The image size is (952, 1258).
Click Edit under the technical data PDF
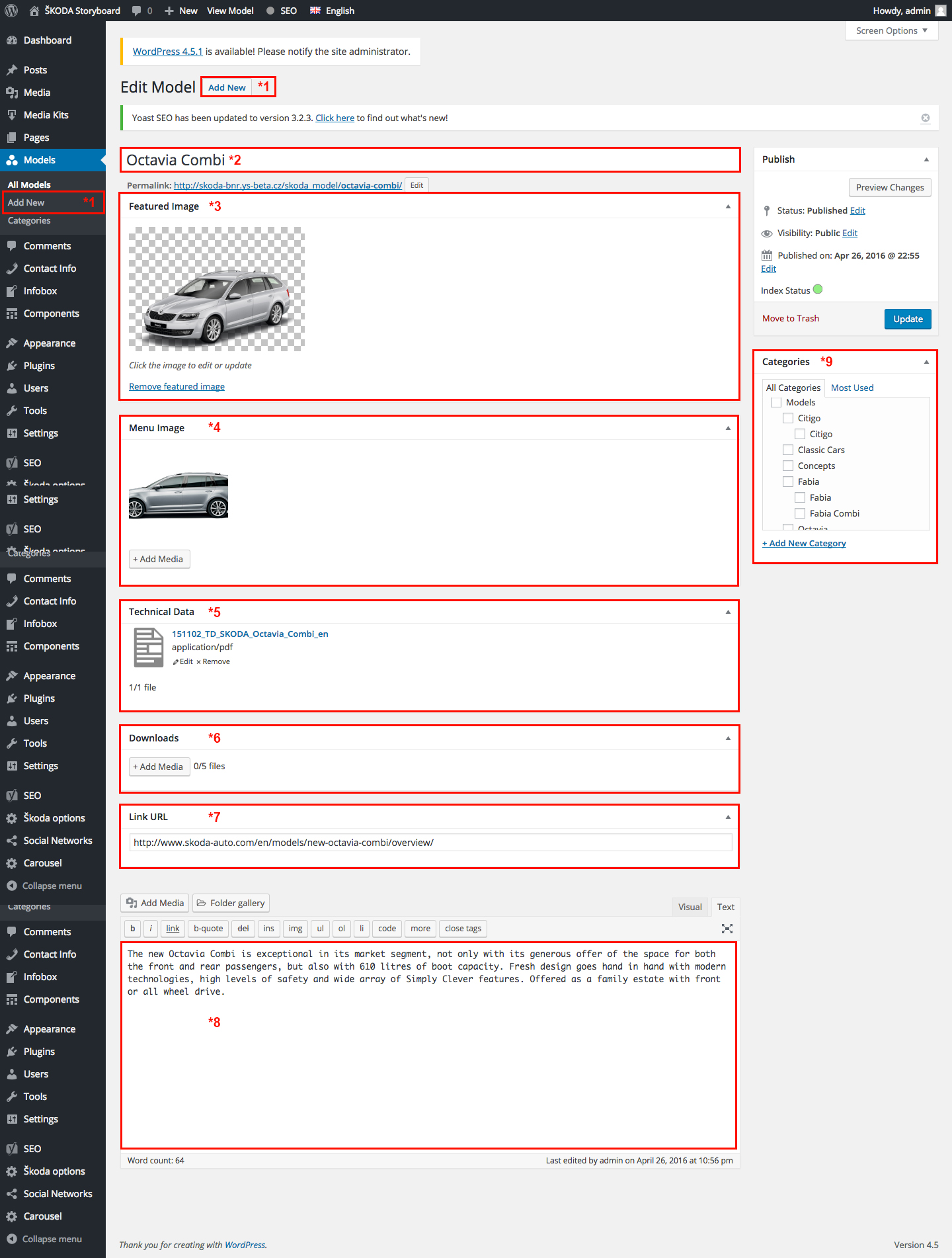coord(183,661)
